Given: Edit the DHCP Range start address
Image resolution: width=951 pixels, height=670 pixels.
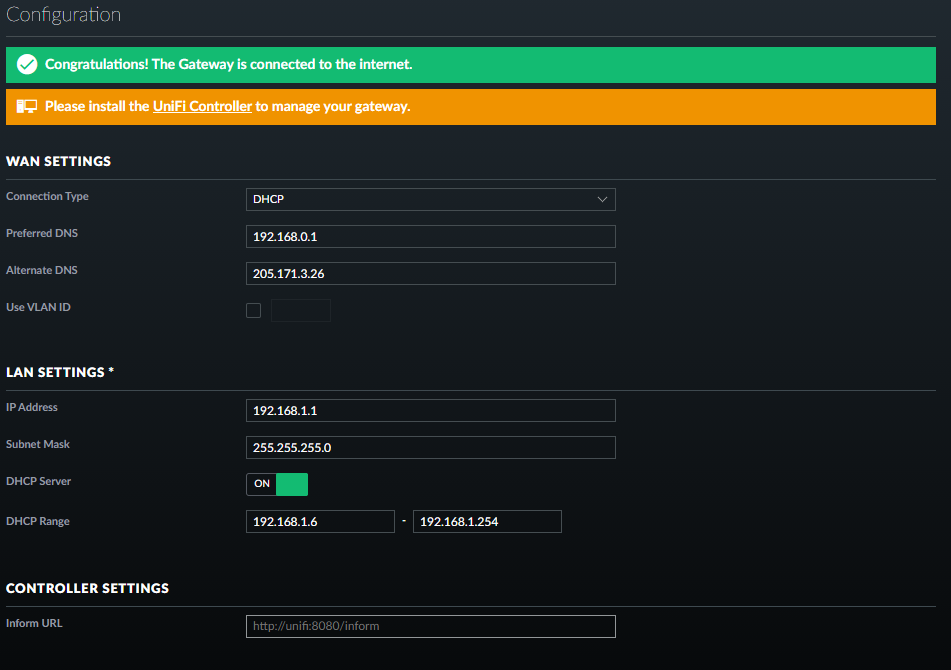Looking at the screenshot, I should tap(320, 521).
